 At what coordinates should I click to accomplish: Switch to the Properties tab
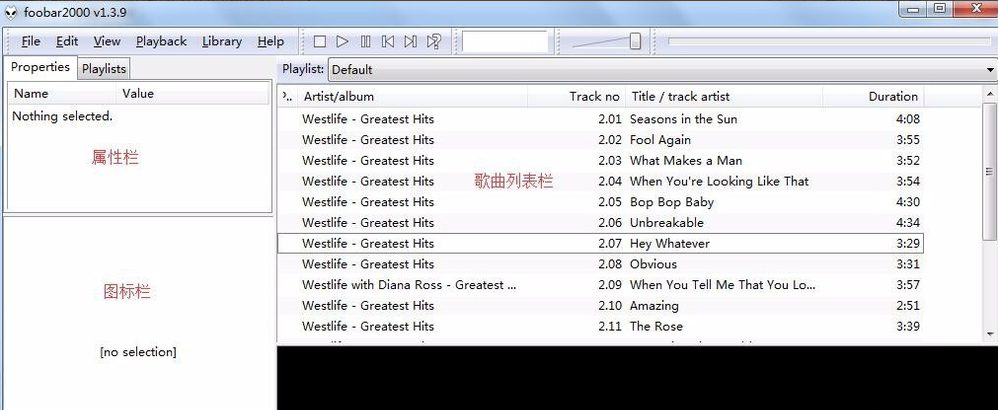click(40, 67)
